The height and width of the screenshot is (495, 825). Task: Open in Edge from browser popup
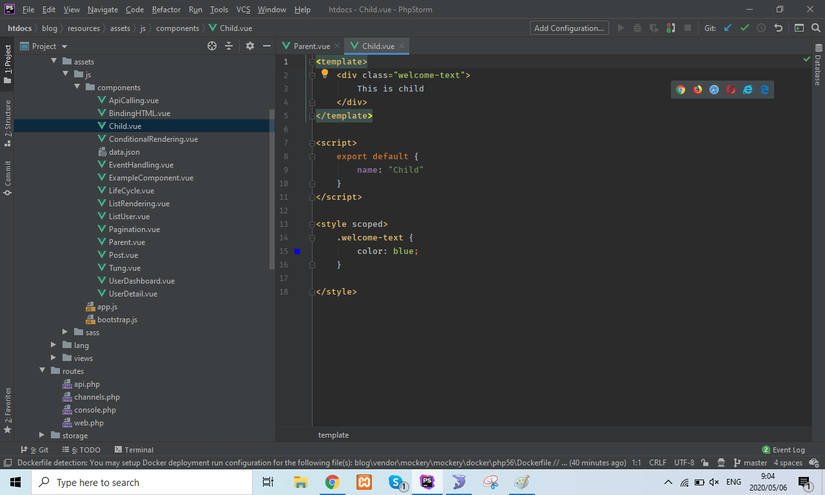pos(764,89)
